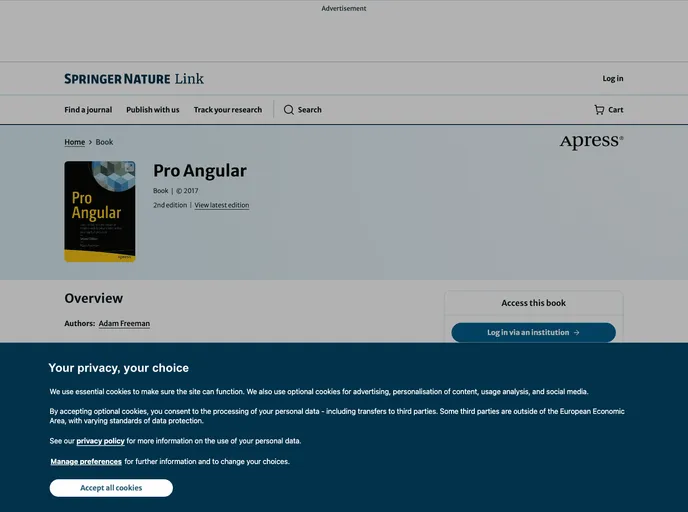Click Accept all cookies button
The image size is (688, 512).
[111, 488]
